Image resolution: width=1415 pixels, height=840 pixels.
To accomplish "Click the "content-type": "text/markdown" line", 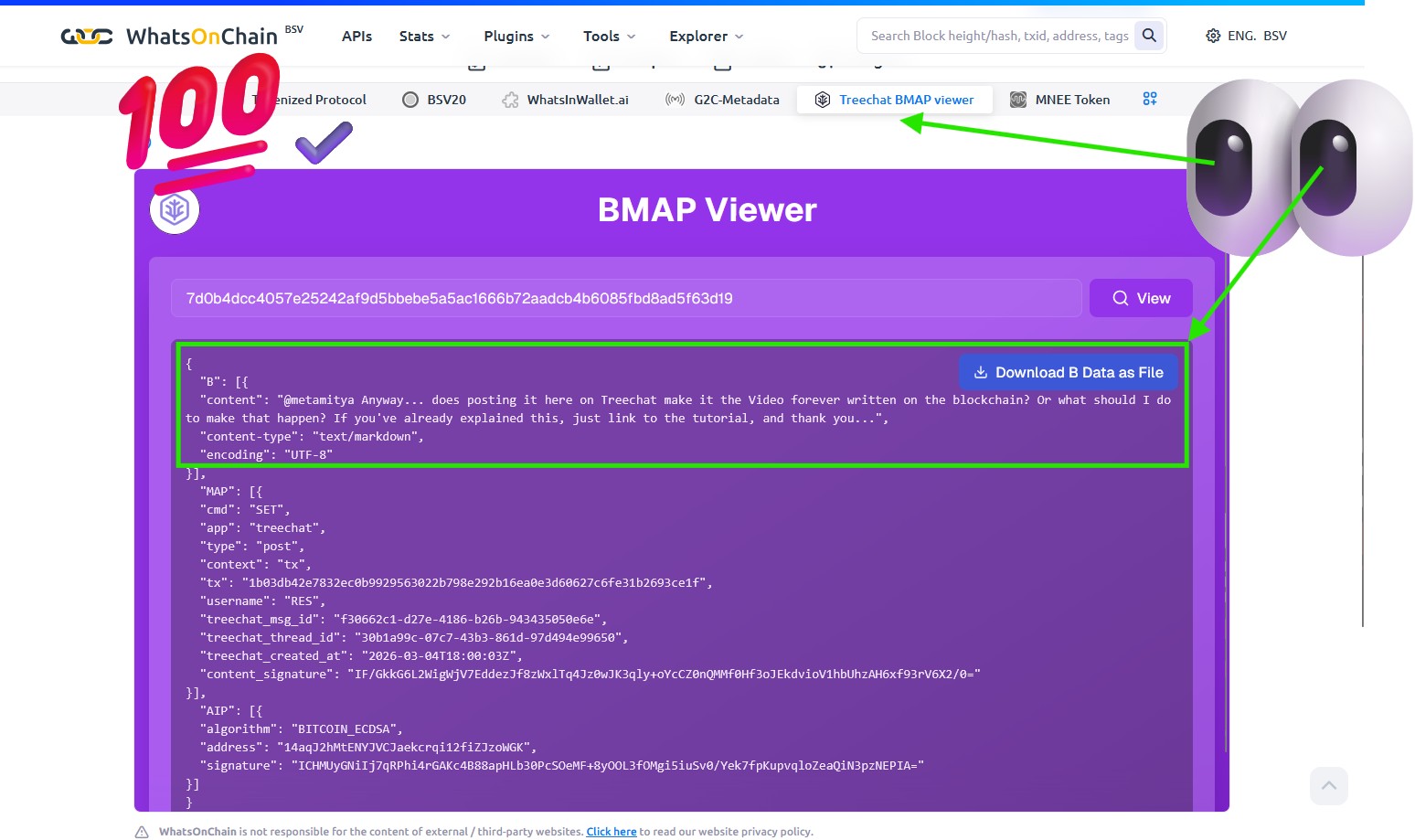I will (x=312, y=437).
